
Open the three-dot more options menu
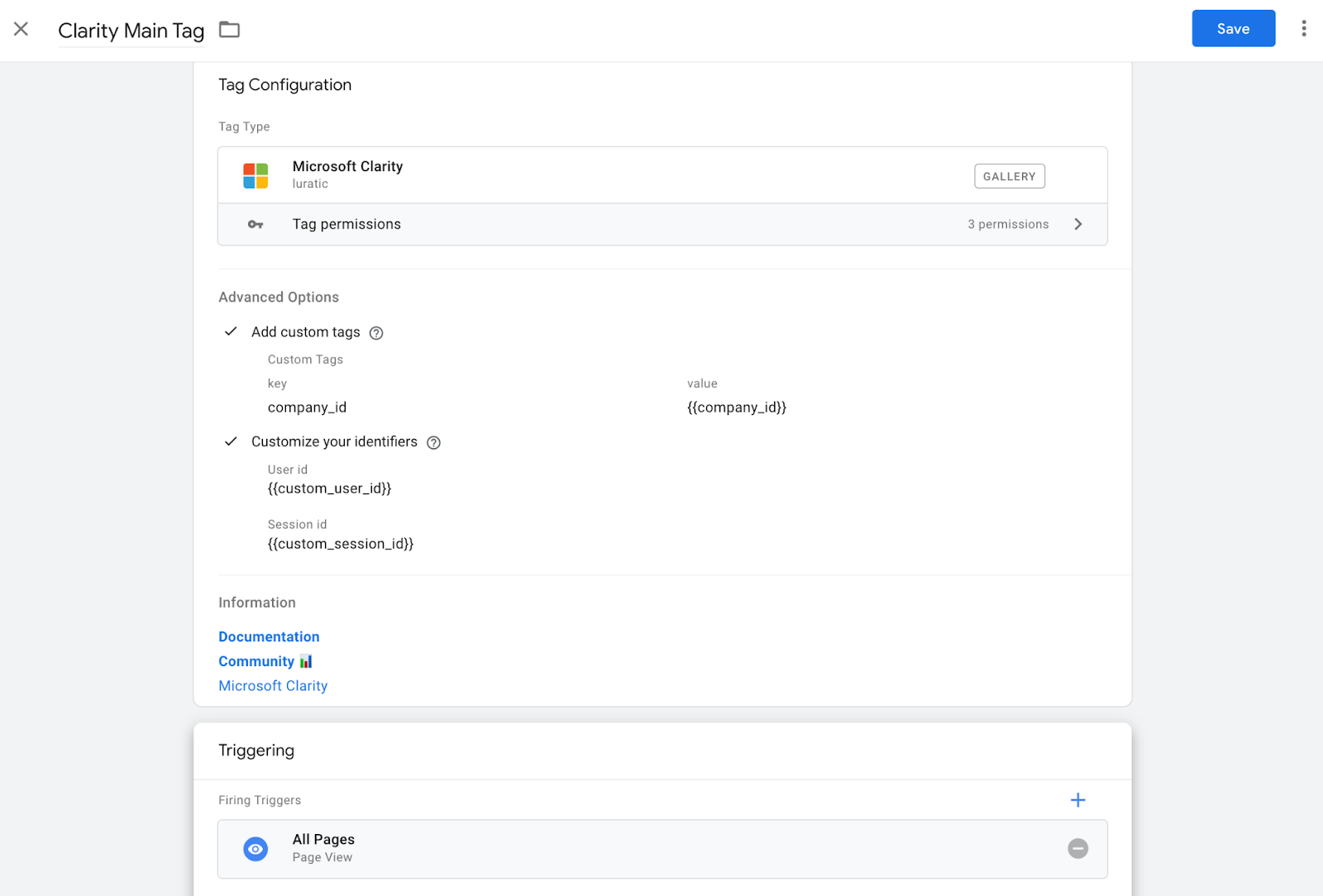pyautogui.click(x=1303, y=29)
